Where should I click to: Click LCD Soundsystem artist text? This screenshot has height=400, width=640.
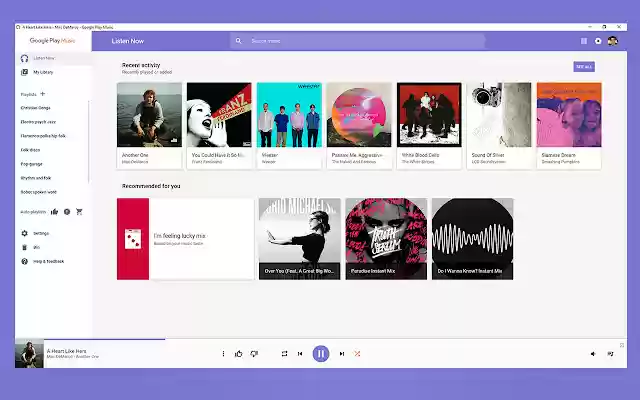coord(489,162)
